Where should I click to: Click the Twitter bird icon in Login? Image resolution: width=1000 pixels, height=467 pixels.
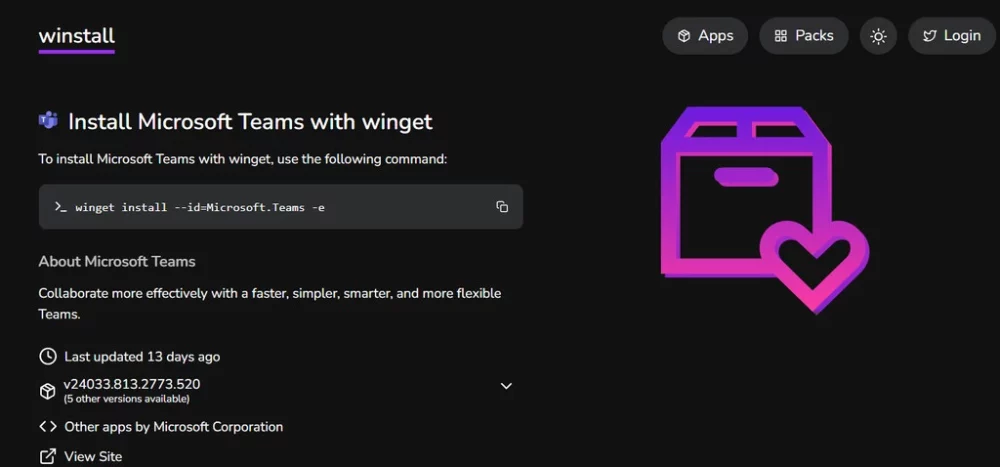930,36
